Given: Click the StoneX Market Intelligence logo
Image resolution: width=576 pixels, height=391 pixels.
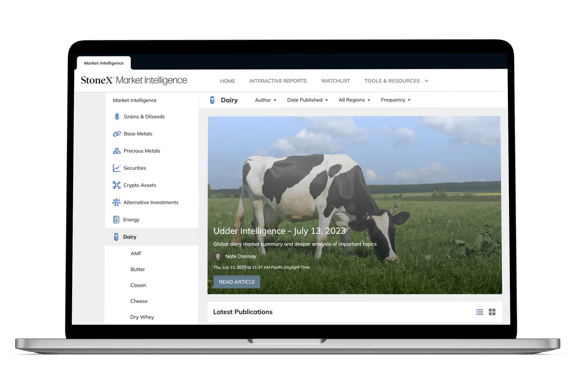Looking at the screenshot, I should [134, 80].
